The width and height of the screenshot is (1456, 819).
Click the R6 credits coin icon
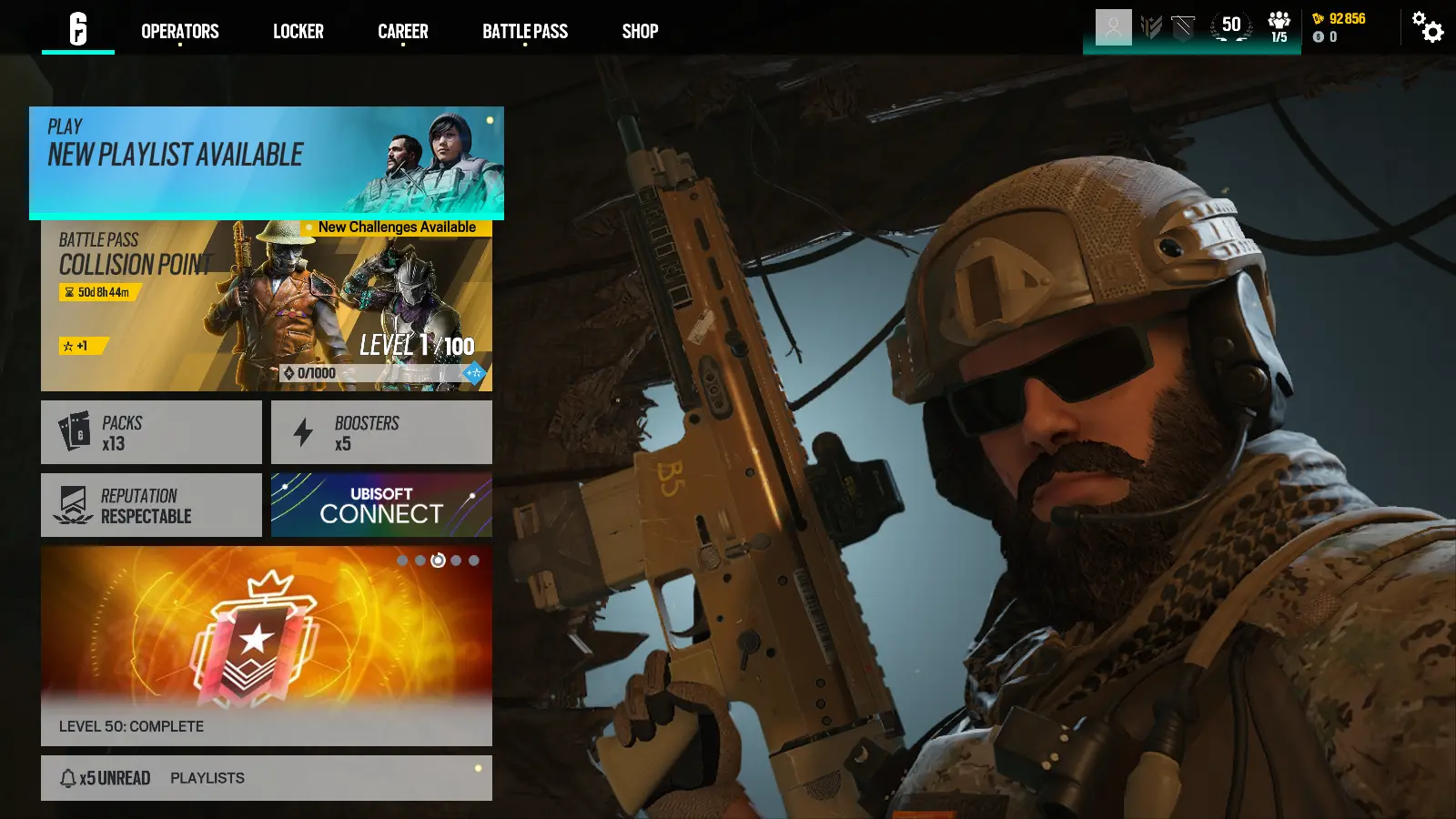point(1318,37)
